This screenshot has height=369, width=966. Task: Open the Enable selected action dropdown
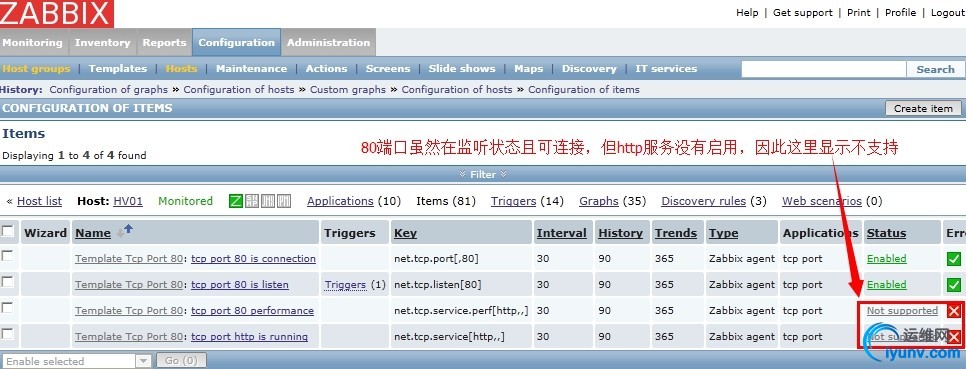76,361
